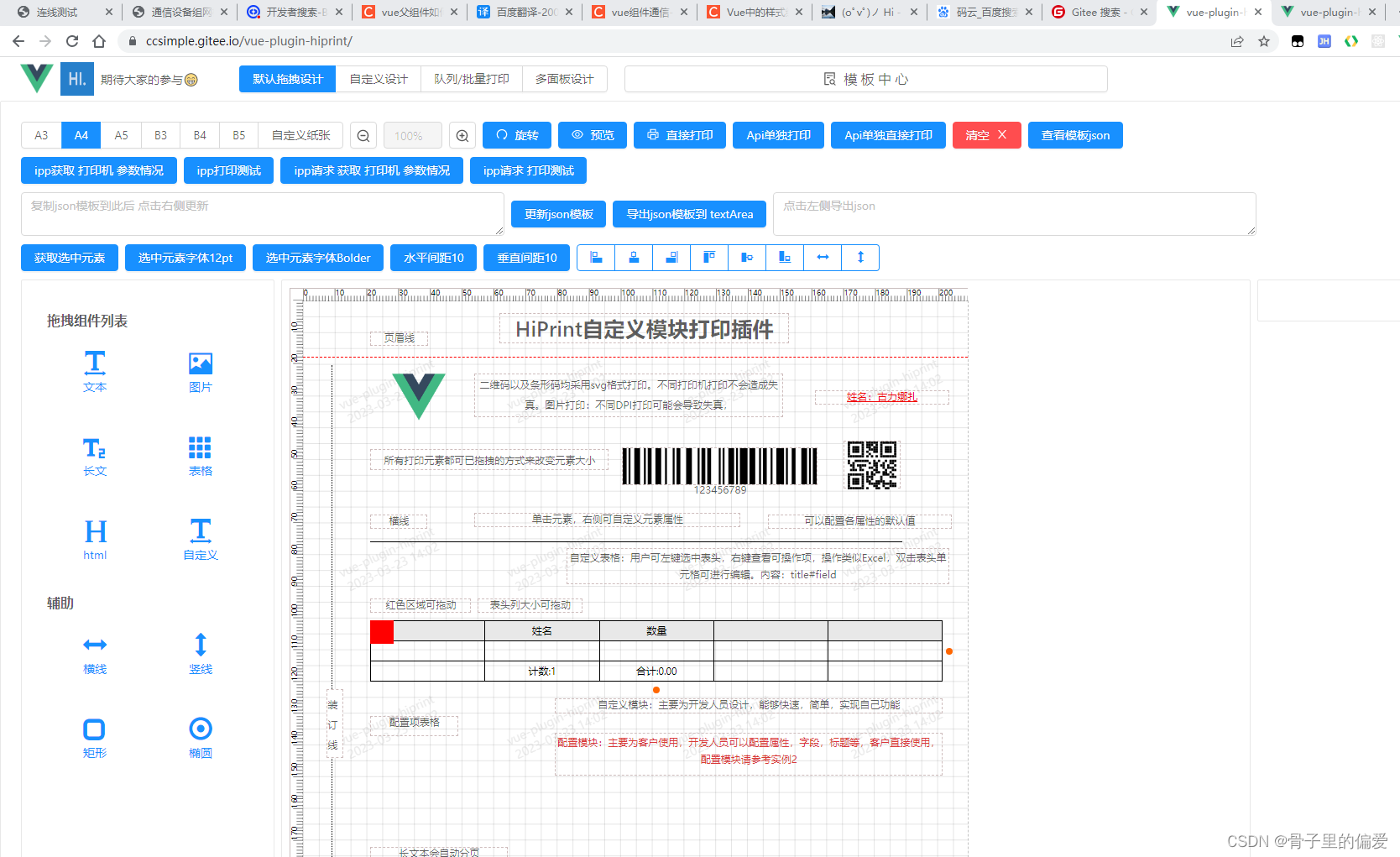Distribute elements vertically with arrow icon
The height and width of the screenshot is (857, 1400).
point(860,258)
